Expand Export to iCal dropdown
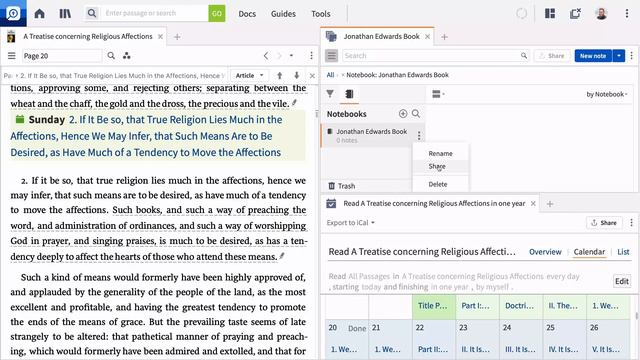The height and width of the screenshot is (360, 640). pyautogui.click(x=351, y=223)
